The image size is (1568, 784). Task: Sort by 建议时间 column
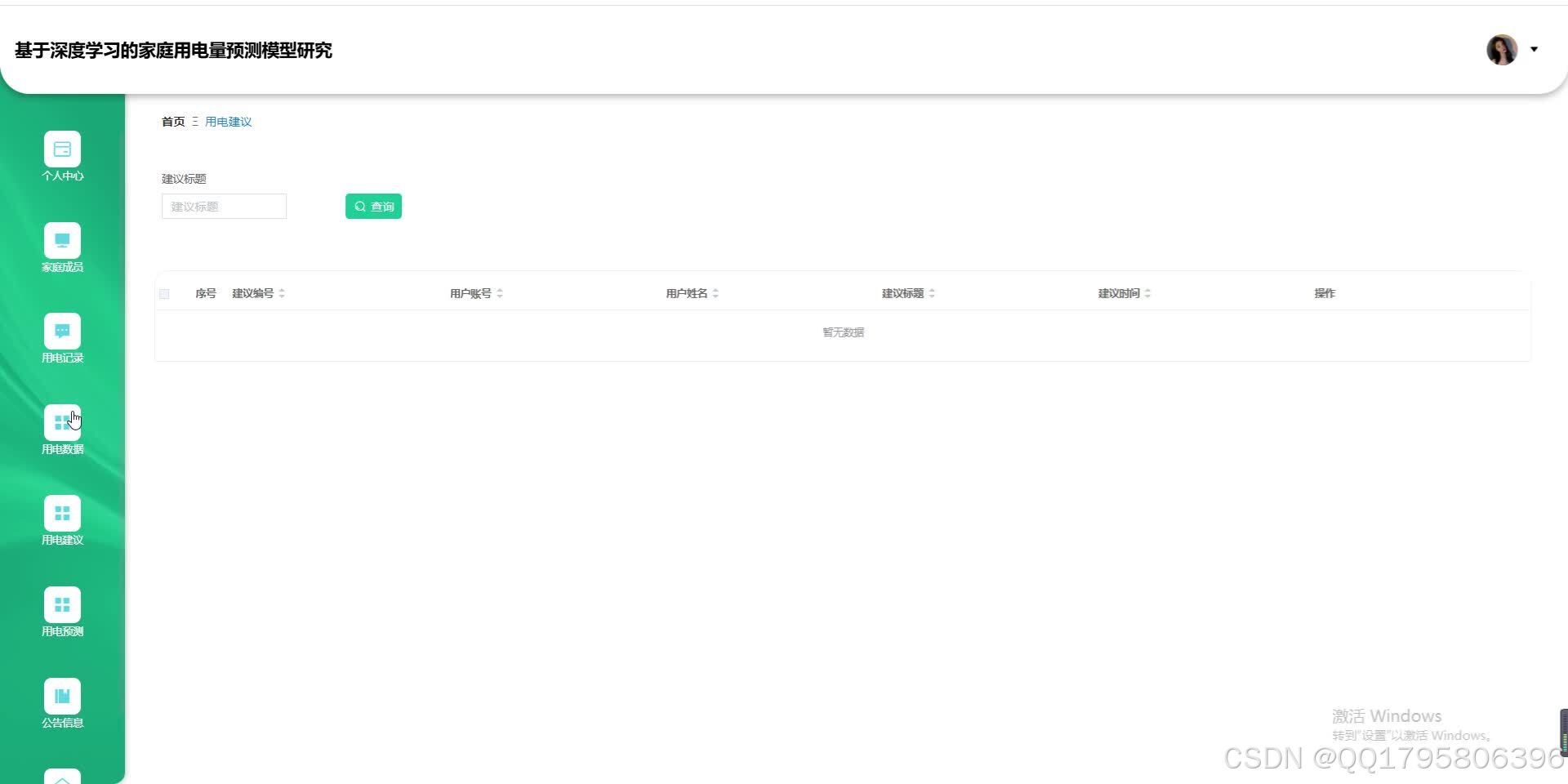pyautogui.click(x=1147, y=293)
